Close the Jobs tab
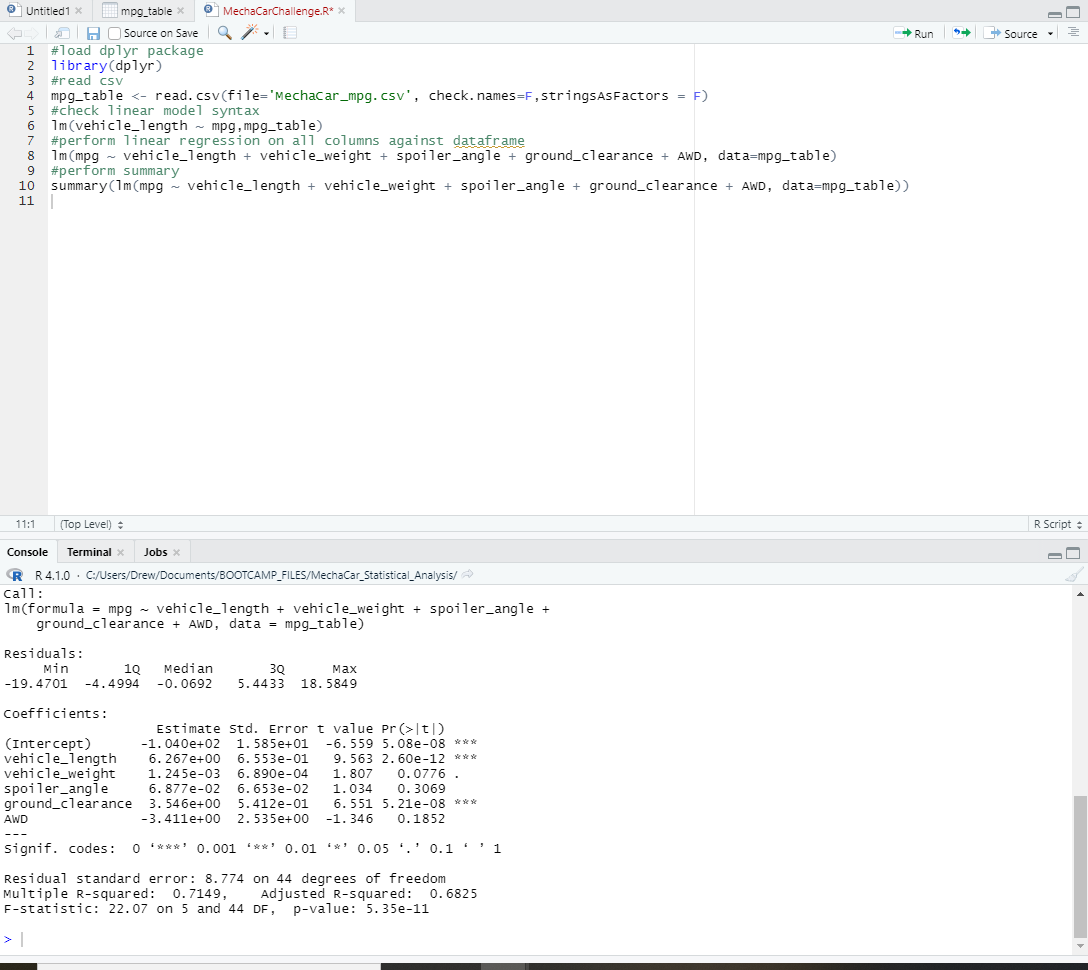Viewport: 1088px width, 970px height. pos(176,552)
